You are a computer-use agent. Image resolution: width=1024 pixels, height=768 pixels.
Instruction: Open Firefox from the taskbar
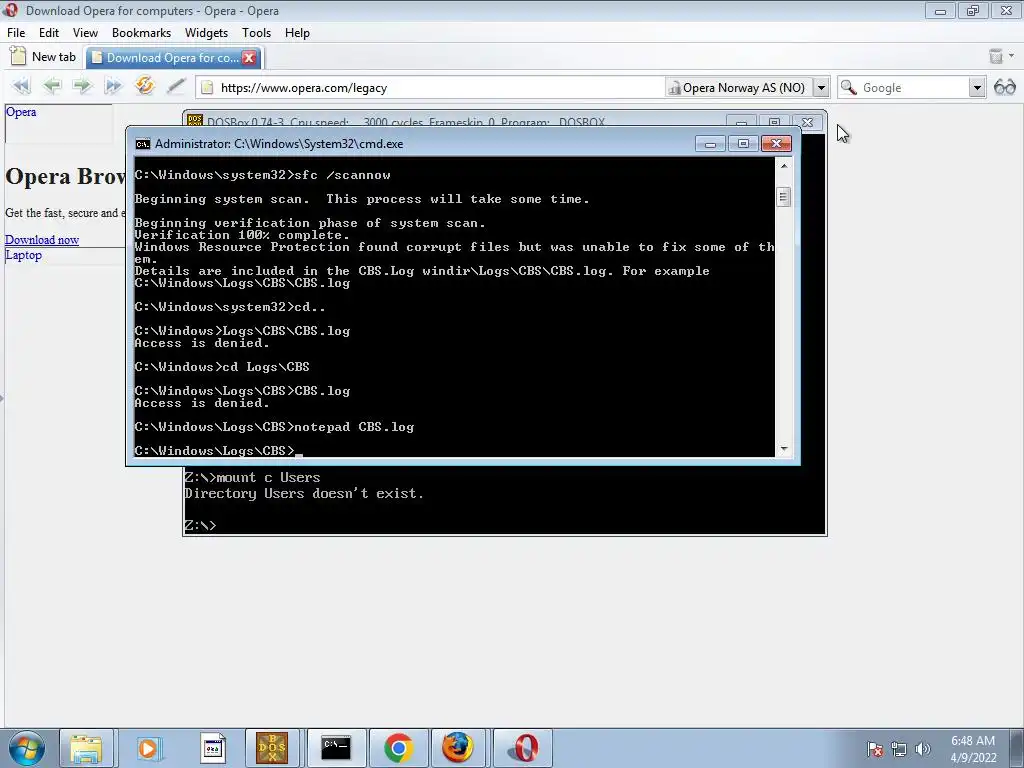click(459, 748)
